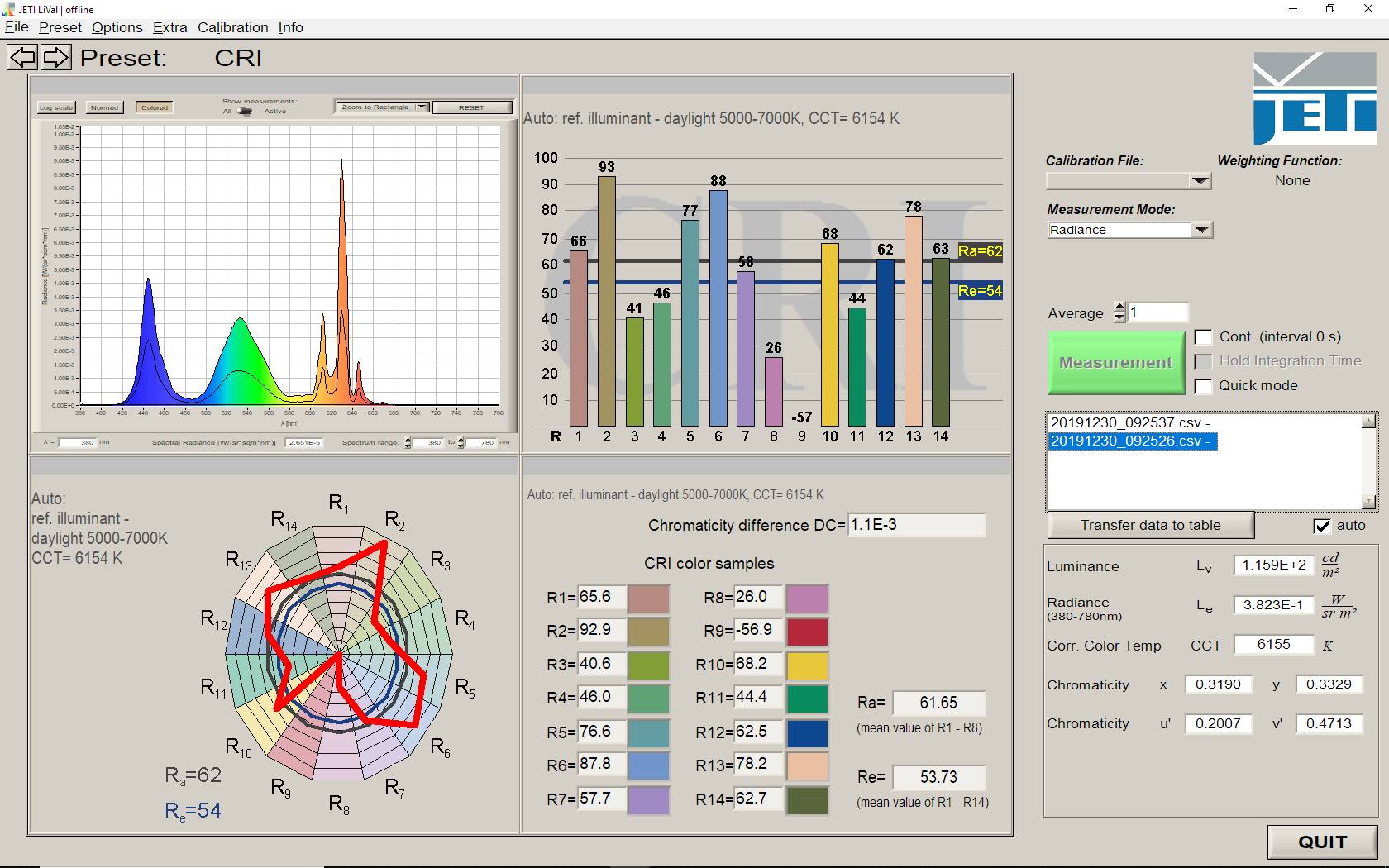Click the Spectral Radiance value 2.651E-5
Viewport: 1389px width, 868px height.
coord(304,443)
